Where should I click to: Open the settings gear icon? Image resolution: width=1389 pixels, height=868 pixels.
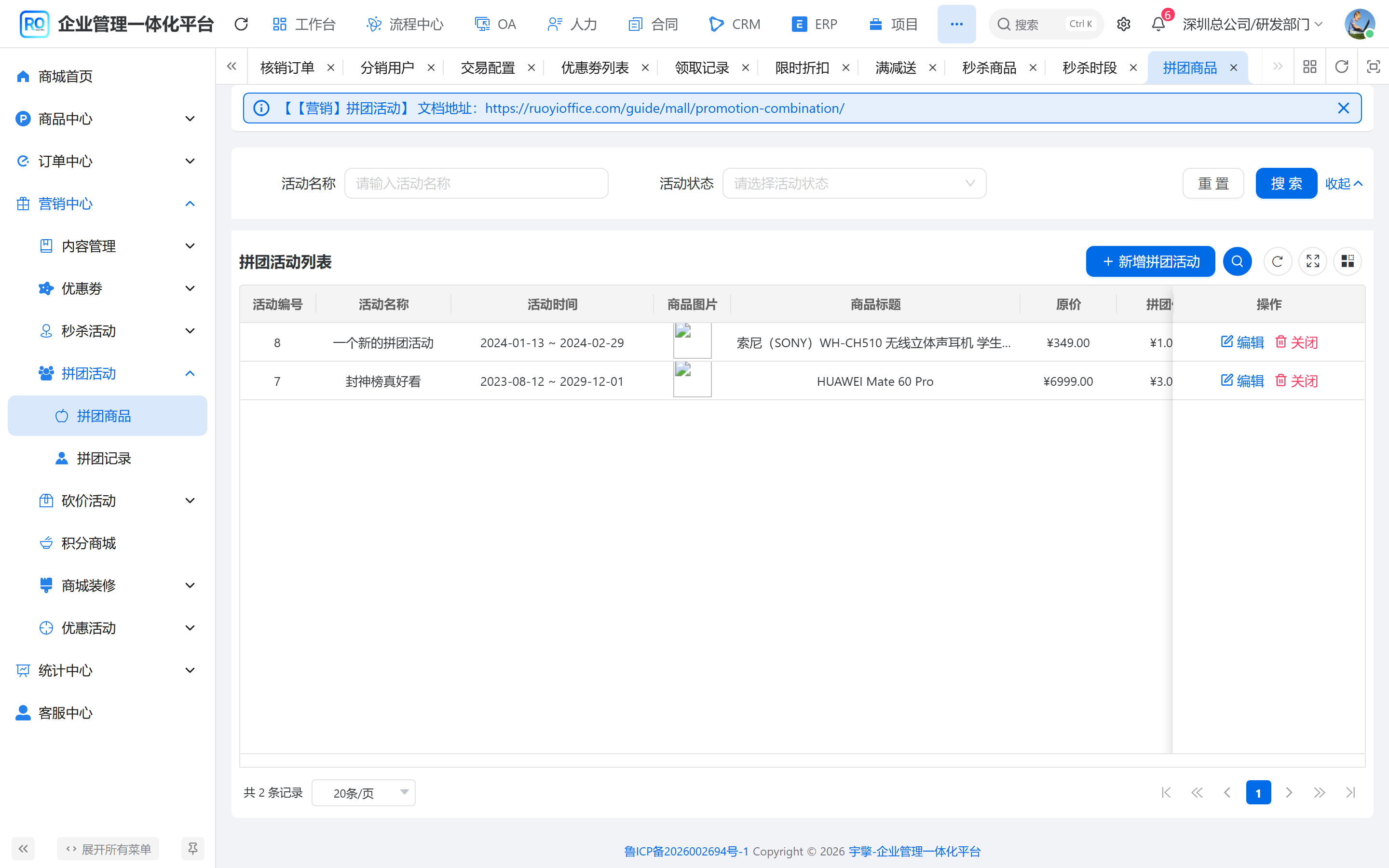click(1123, 24)
